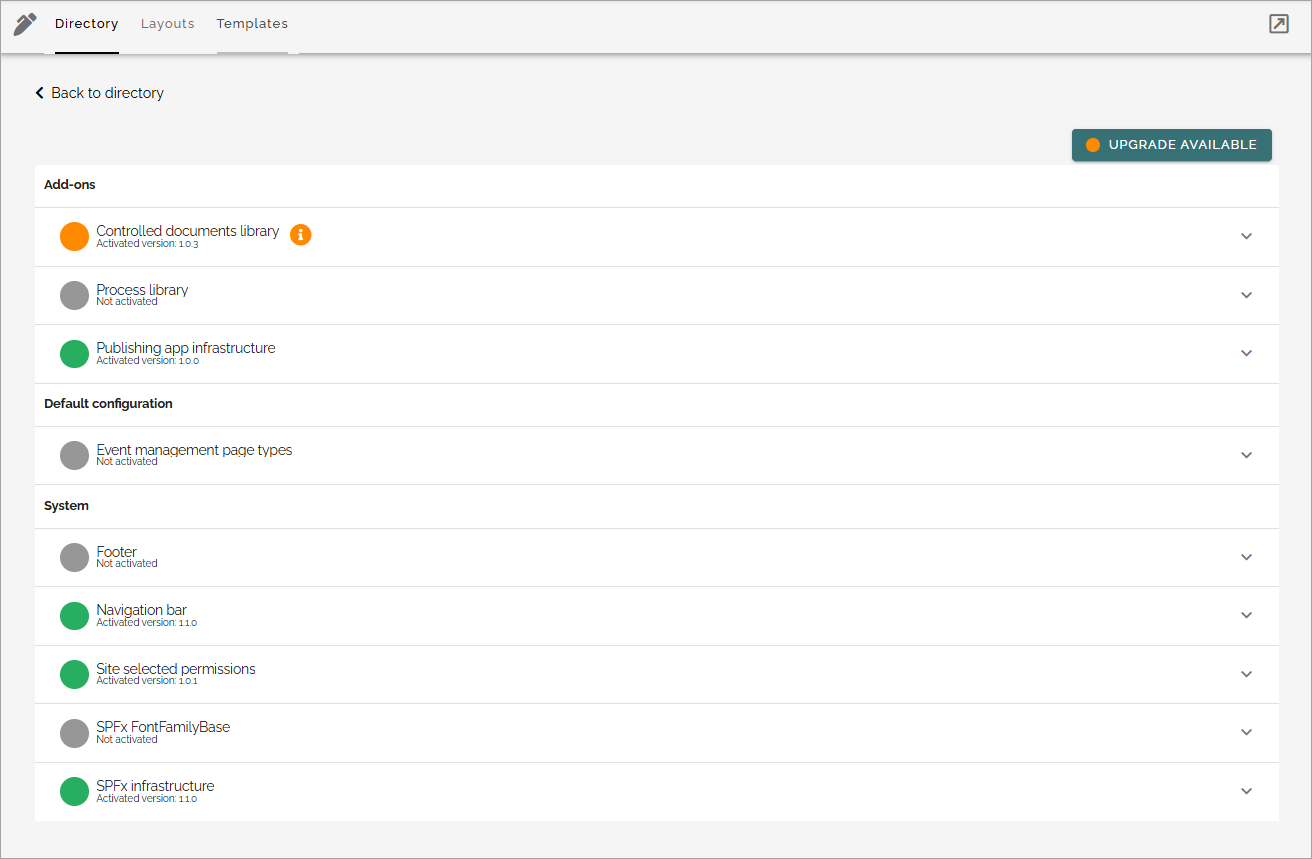The width and height of the screenshot is (1312, 859).
Task: Select Site selected permissions title
Action: [x=176, y=669]
